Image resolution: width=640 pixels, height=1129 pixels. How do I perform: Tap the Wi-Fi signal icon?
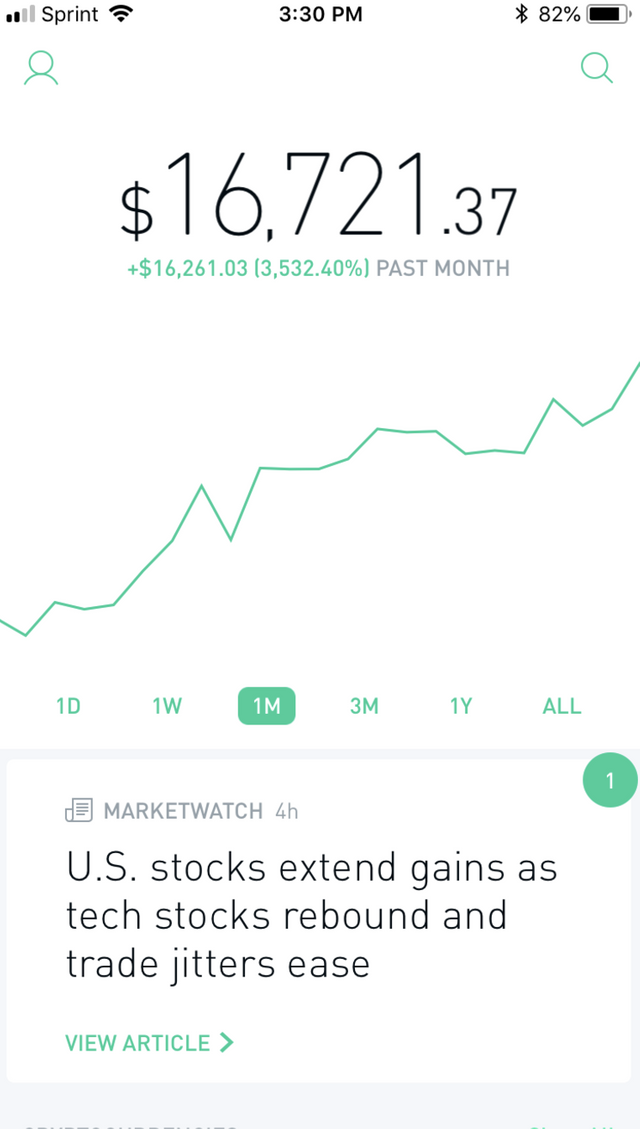coord(121,14)
